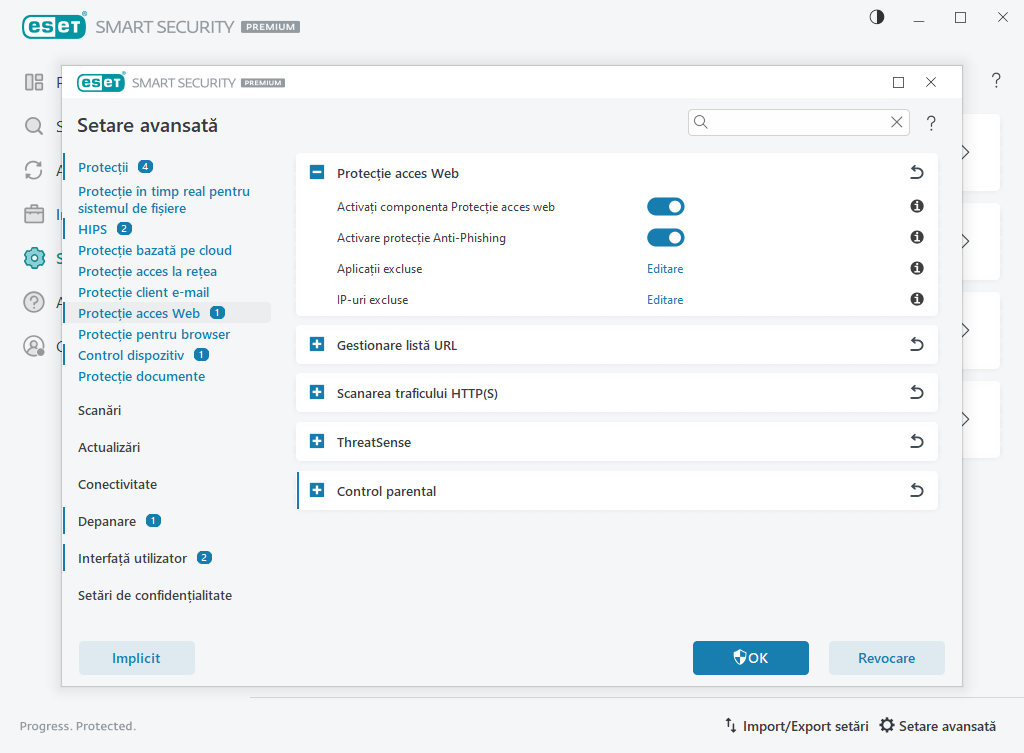Click the revert arrow for Protecție acces Web
The height and width of the screenshot is (753, 1024).
pos(916,172)
